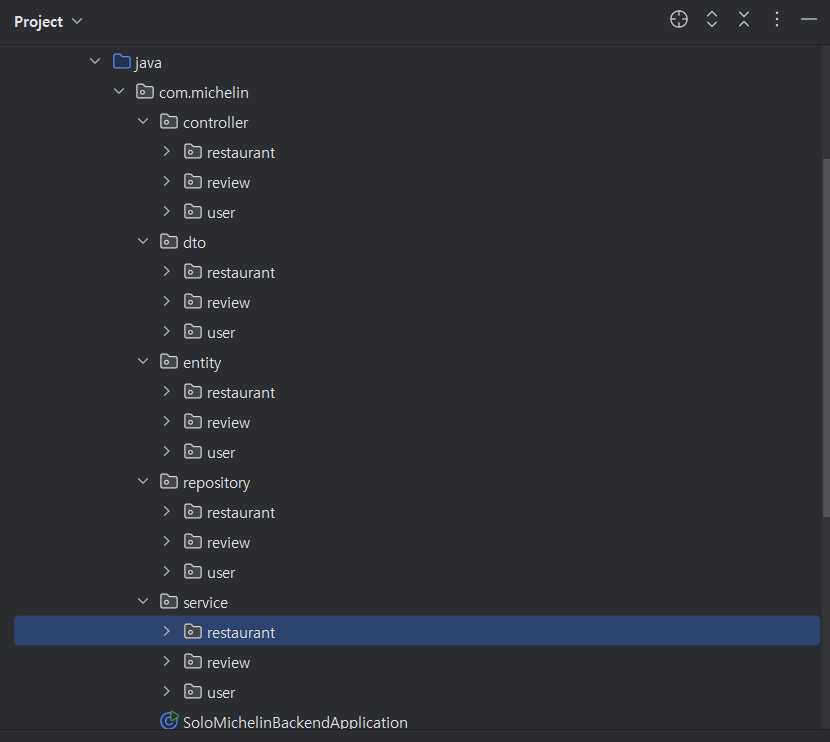Collapse the service package

pos(143,601)
